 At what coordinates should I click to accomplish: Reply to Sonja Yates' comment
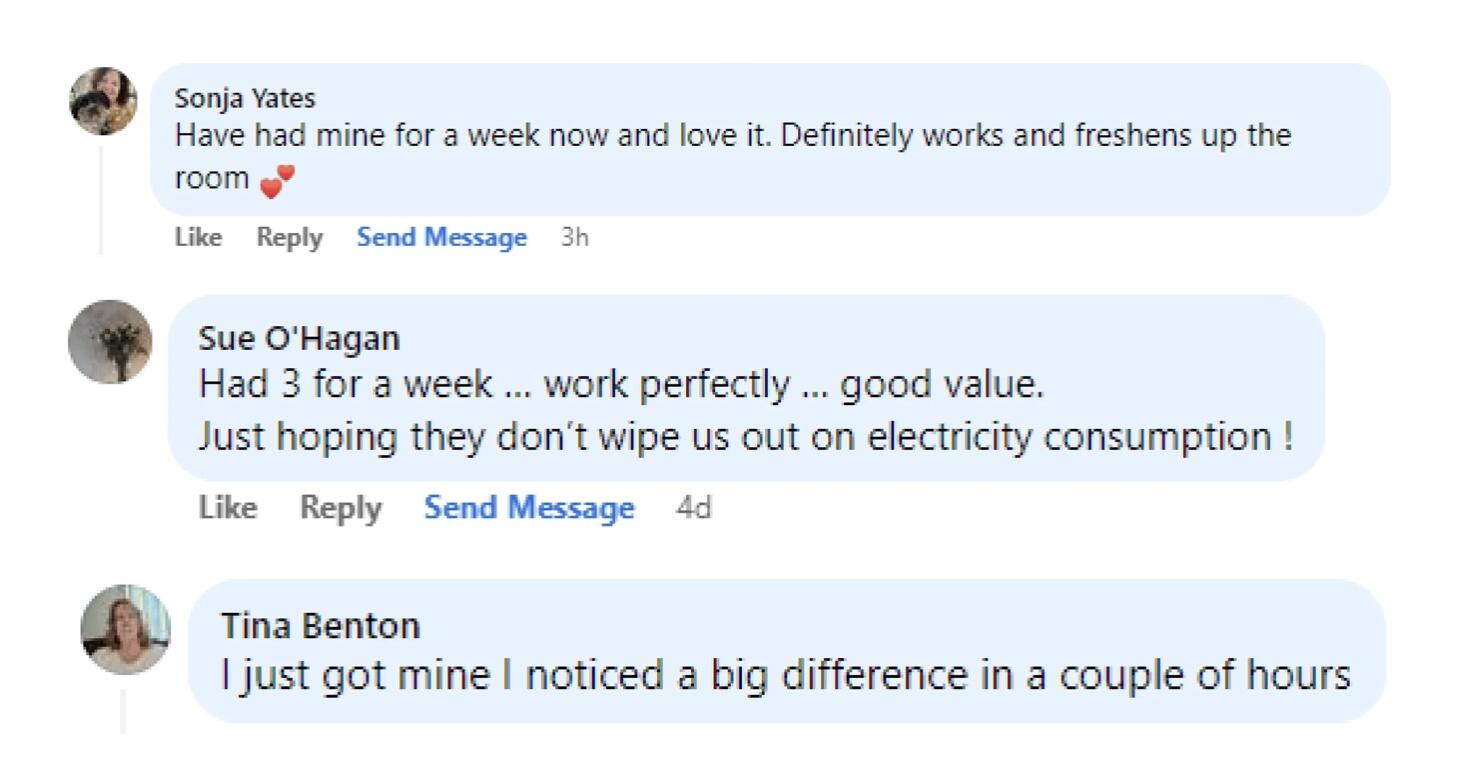[x=289, y=238]
